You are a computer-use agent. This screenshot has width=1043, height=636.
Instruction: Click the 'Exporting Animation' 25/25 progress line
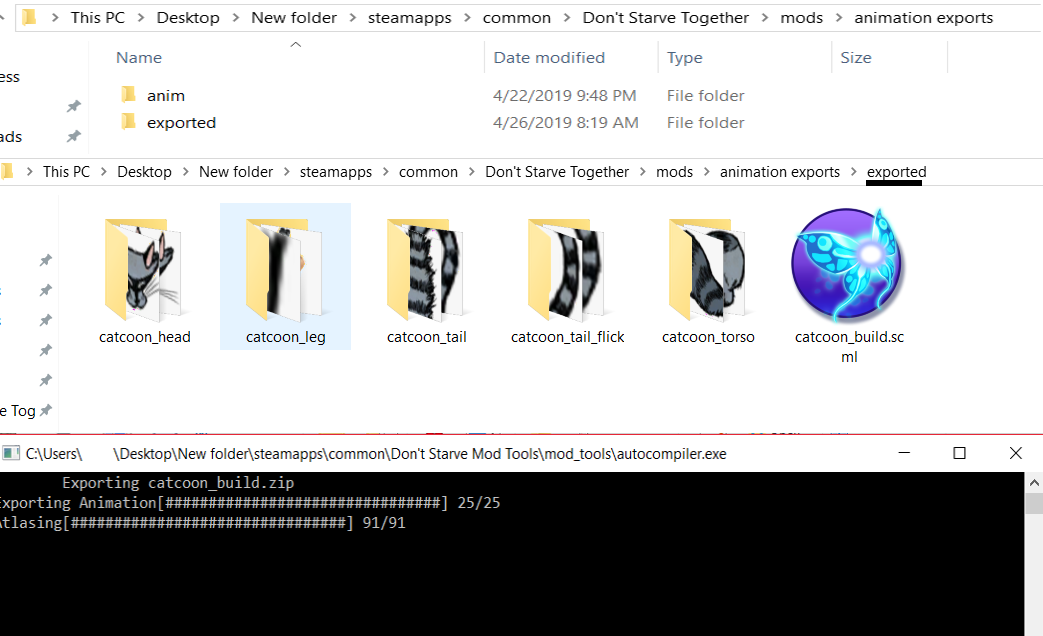[249, 503]
